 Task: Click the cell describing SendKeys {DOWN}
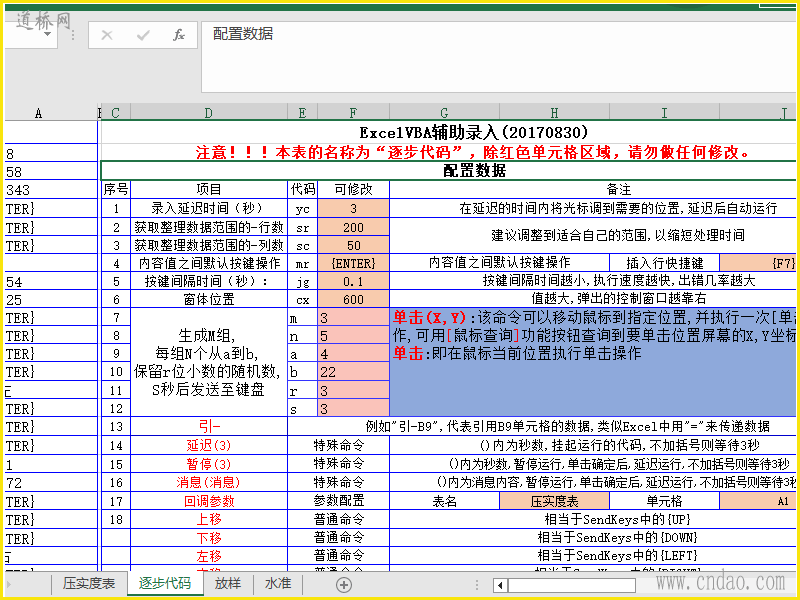(593, 538)
